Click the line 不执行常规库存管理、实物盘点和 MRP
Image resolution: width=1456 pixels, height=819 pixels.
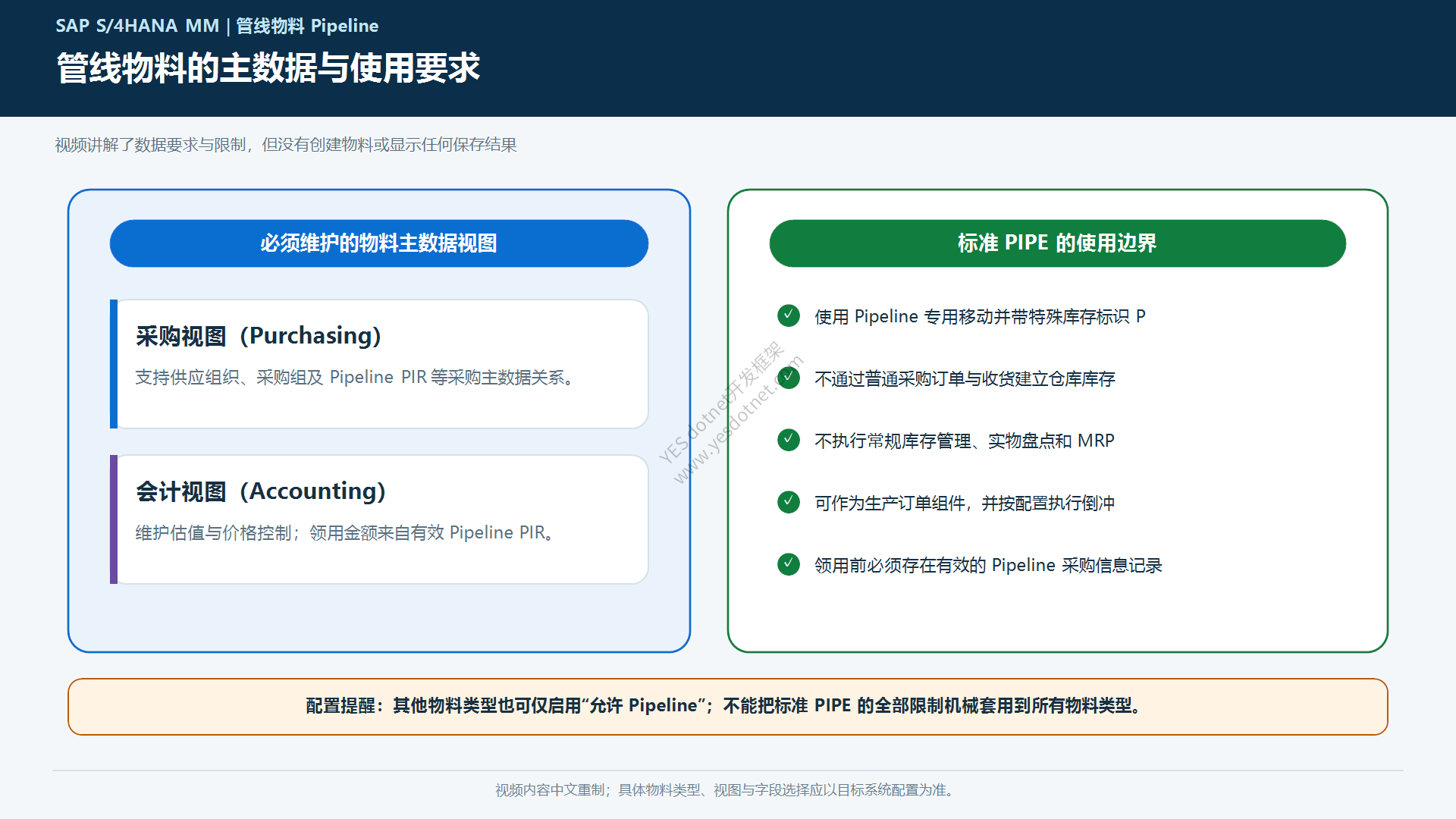pyautogui.click(x=965, y=441)
